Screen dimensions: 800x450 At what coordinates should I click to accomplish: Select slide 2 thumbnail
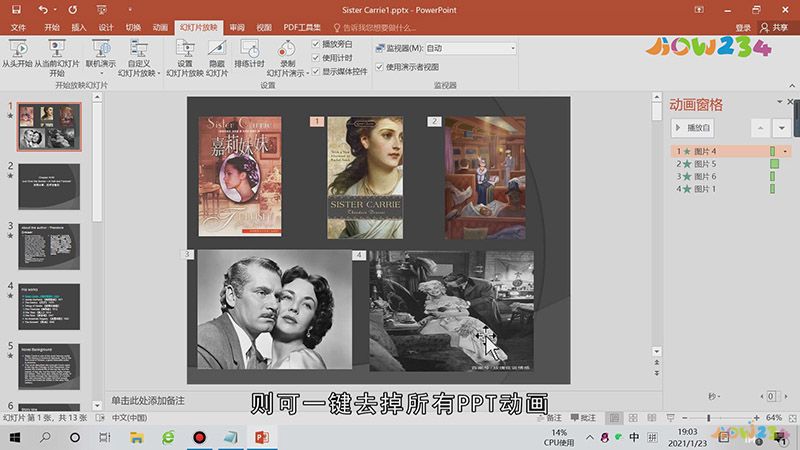(x=49, y=186)
